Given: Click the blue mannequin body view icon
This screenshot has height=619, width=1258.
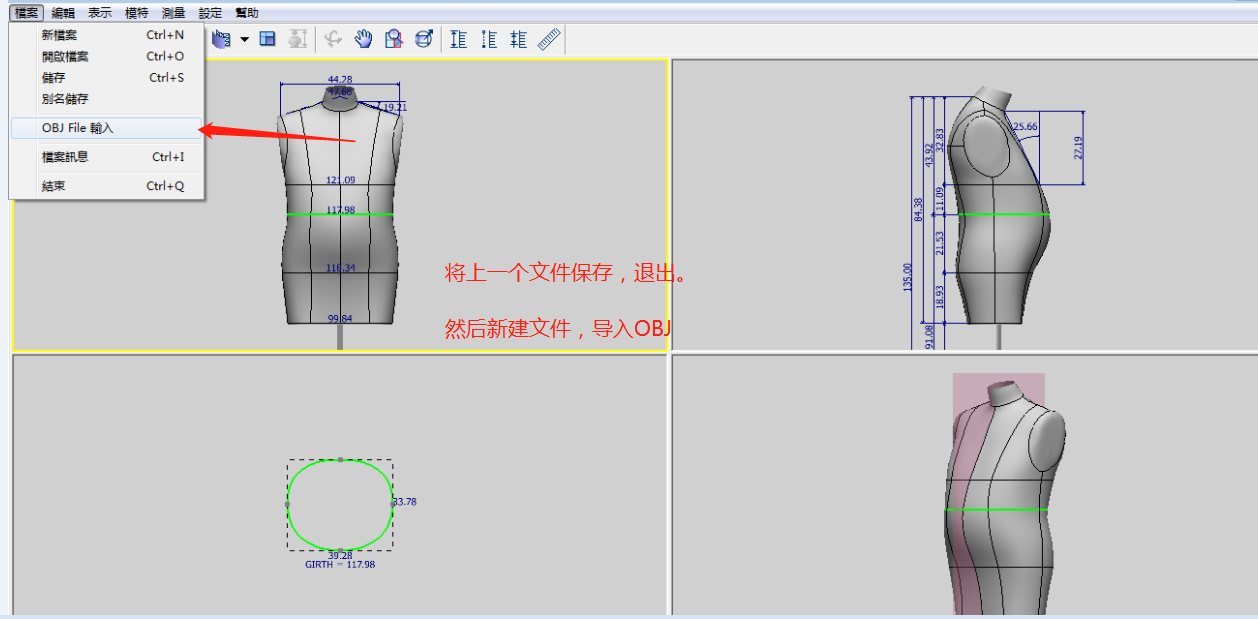Looking at the screenshot, I should tap(221, 39).
